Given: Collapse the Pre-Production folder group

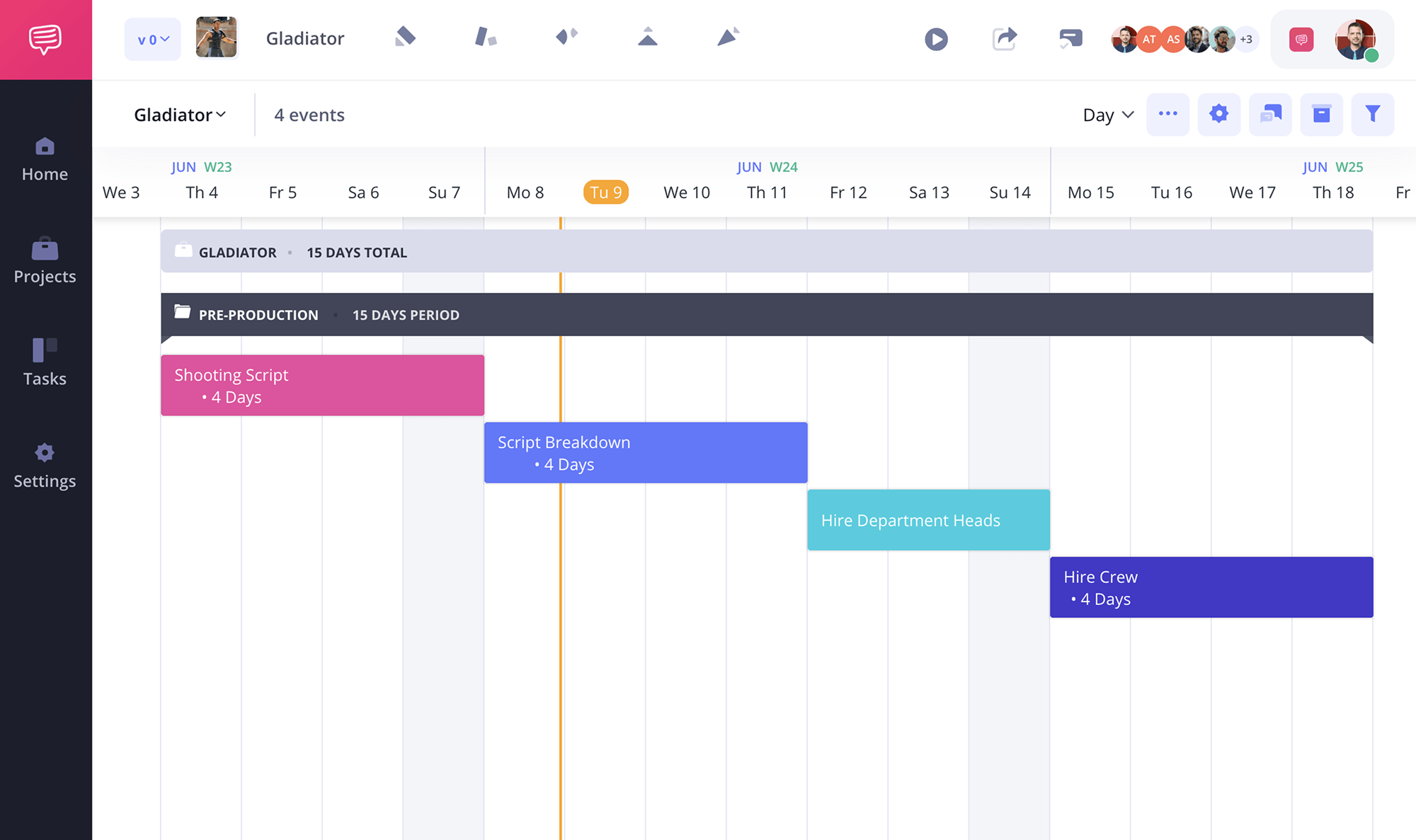Looking at the screenshot, I should (x=767, y=315).
